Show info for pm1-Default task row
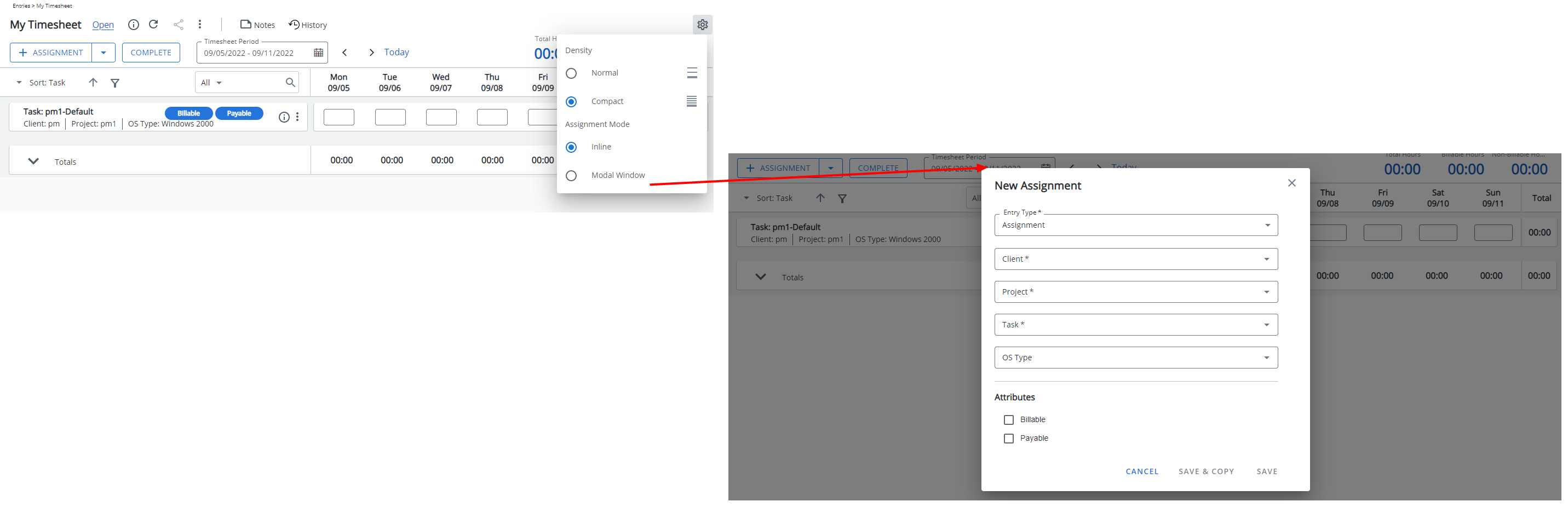1568x507 pixels. pos(284,118)
